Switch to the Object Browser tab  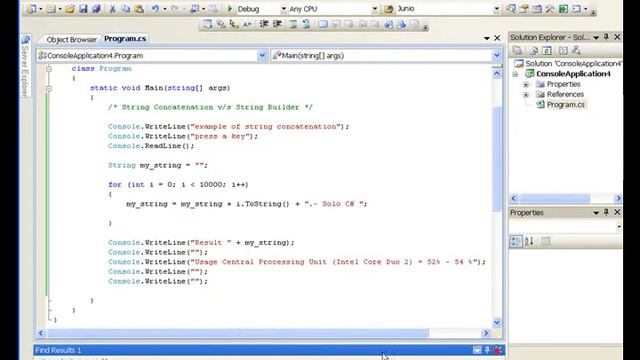coord(71,39)
